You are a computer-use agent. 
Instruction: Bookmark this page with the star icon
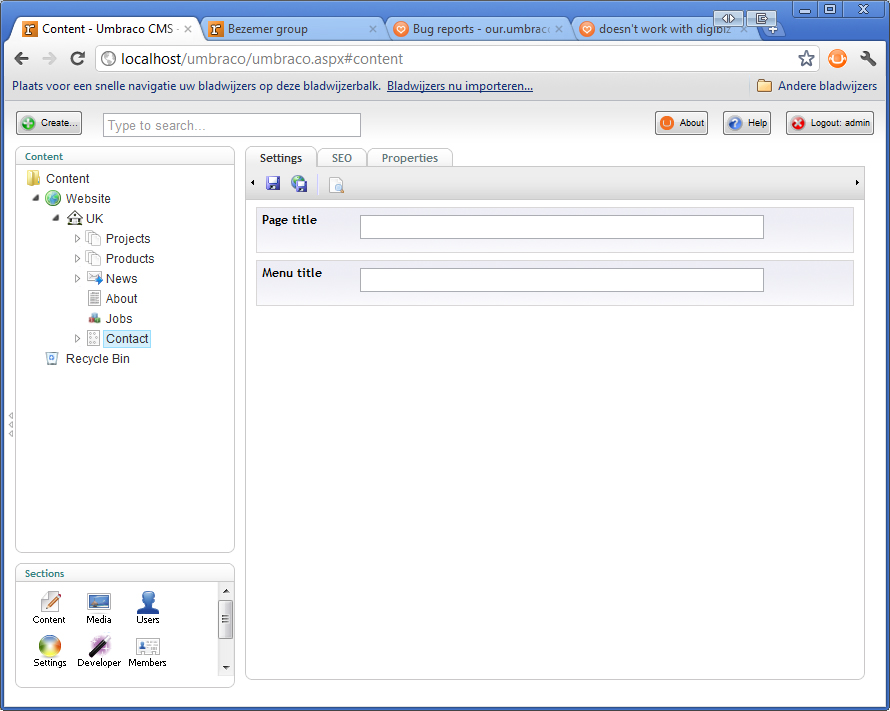click(x=806, y=59)
